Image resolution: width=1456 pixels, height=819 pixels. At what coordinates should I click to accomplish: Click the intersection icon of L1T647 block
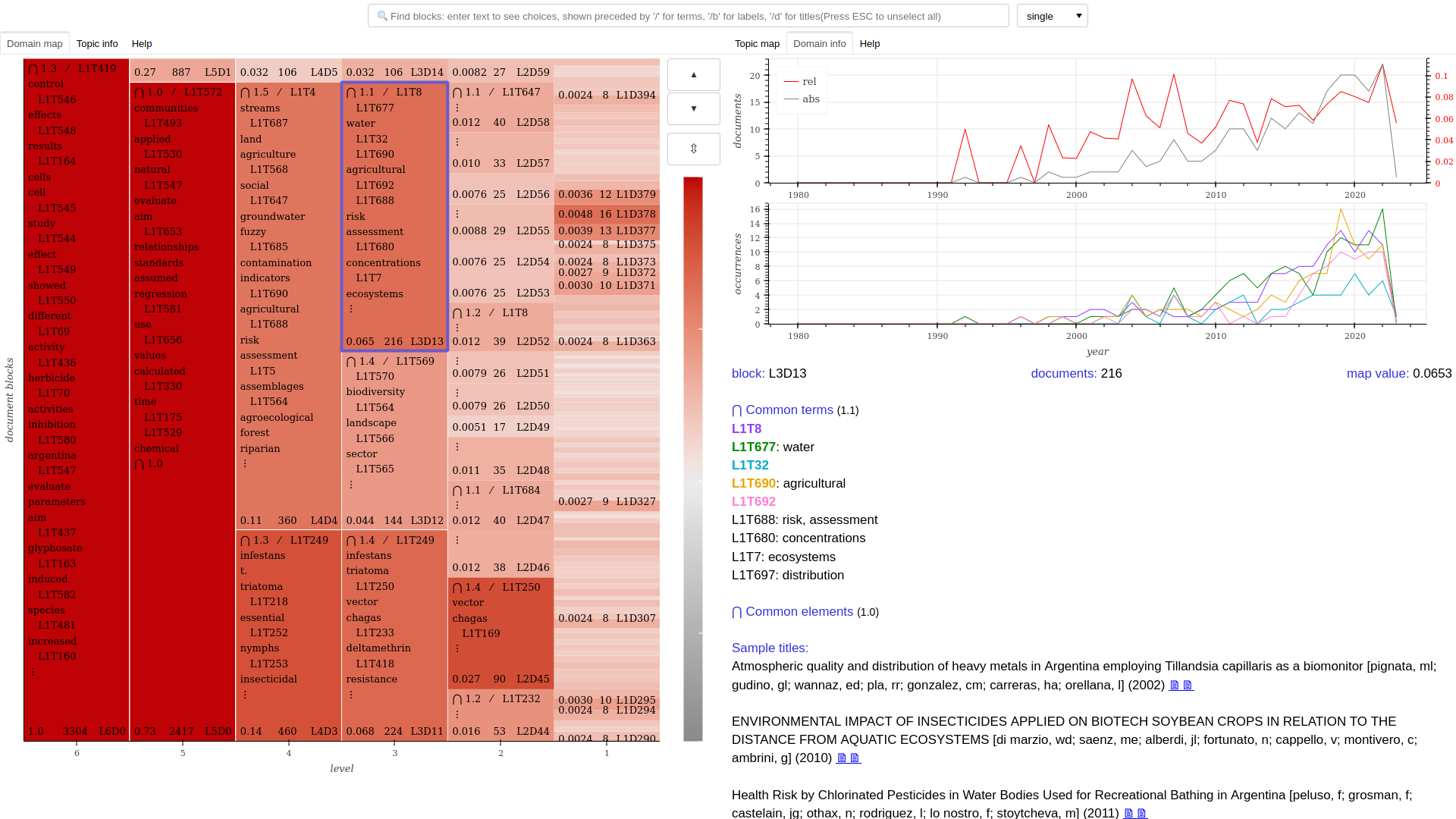457,93
